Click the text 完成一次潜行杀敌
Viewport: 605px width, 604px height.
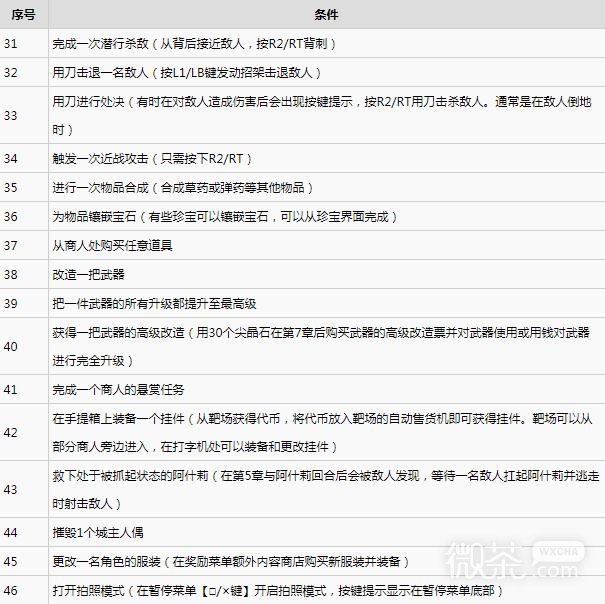[100, 43]
